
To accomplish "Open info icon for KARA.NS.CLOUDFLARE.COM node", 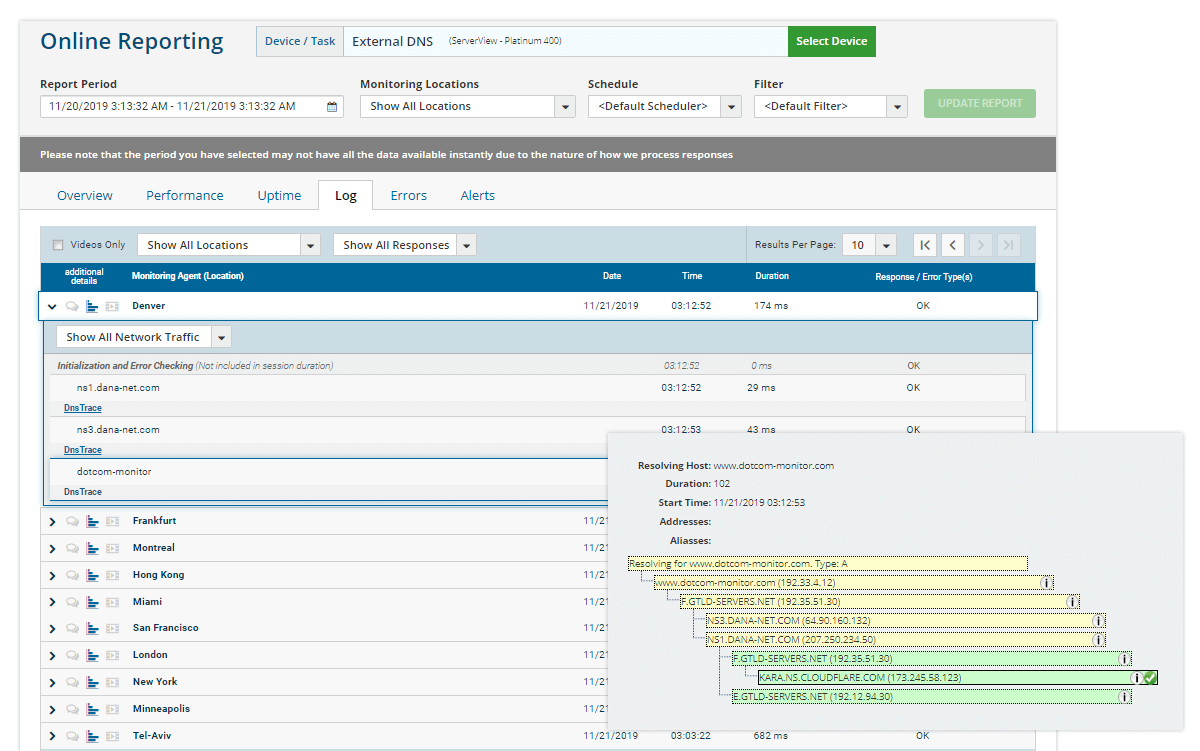I will (1136, 678).
